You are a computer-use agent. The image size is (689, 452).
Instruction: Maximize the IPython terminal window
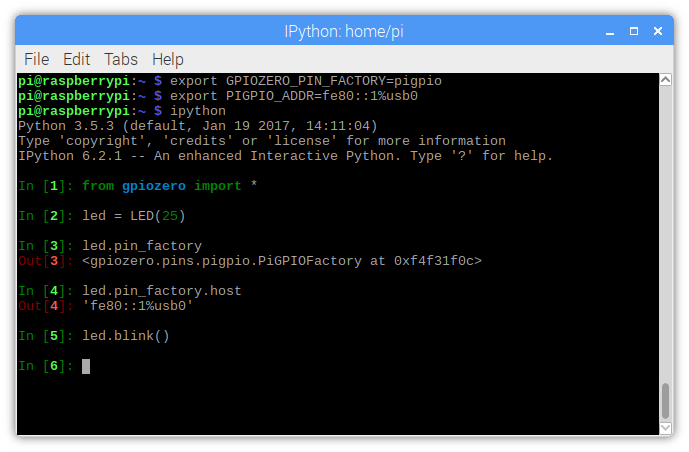point(635,31)
